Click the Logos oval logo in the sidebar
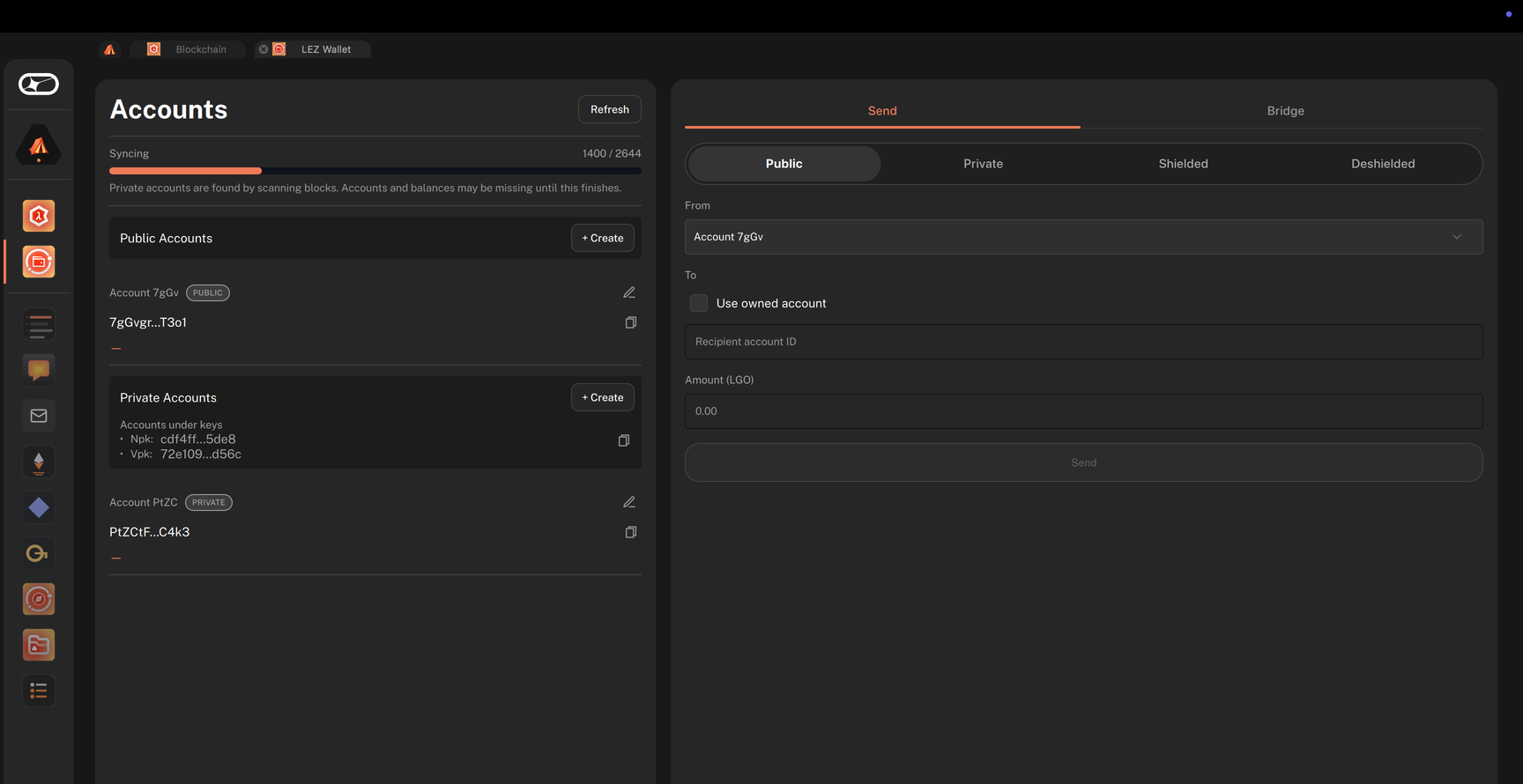Viewport: 1523px width, 784px height. tap(39, 84)
